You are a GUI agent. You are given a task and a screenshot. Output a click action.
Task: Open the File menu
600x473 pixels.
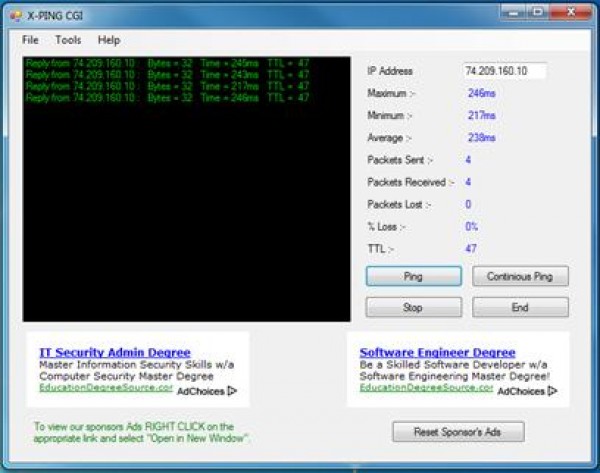pos(30,40)
